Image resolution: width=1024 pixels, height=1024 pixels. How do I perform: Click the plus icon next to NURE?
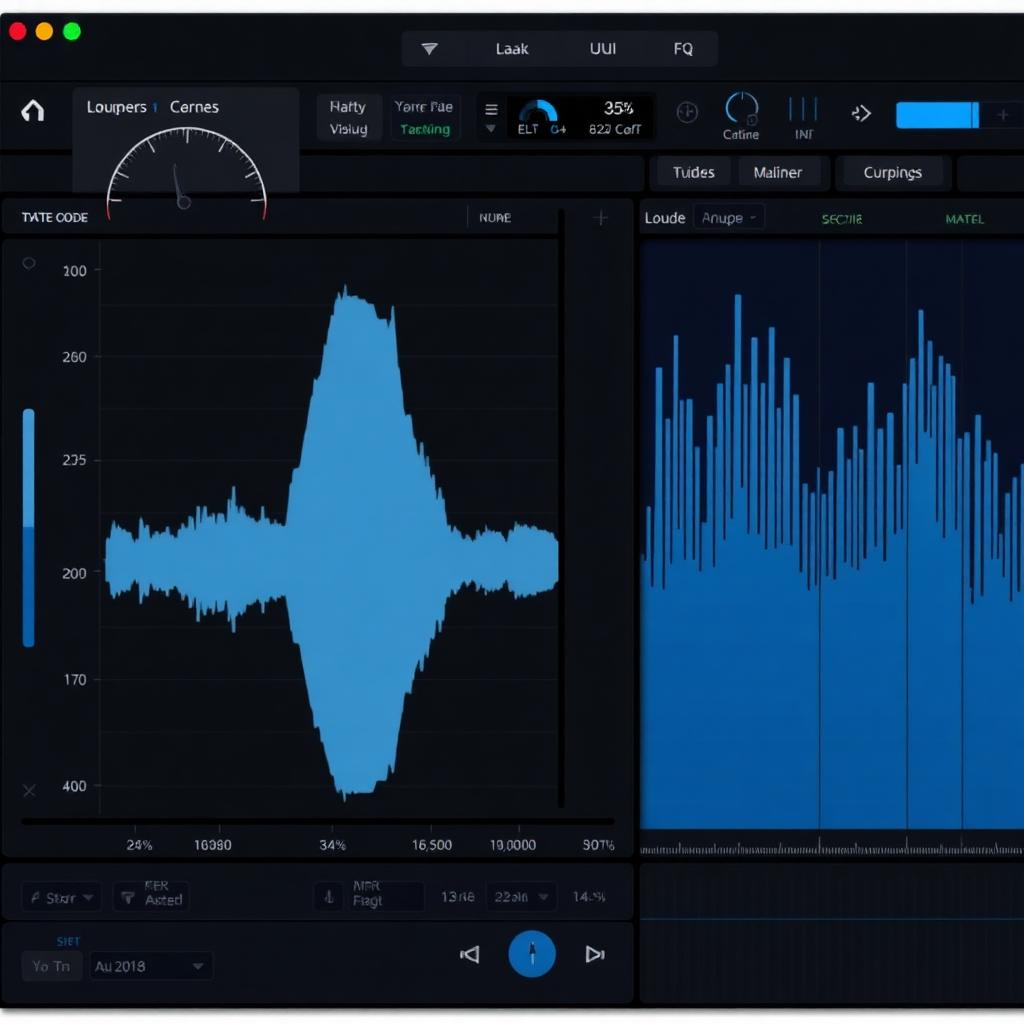point(600,218)
